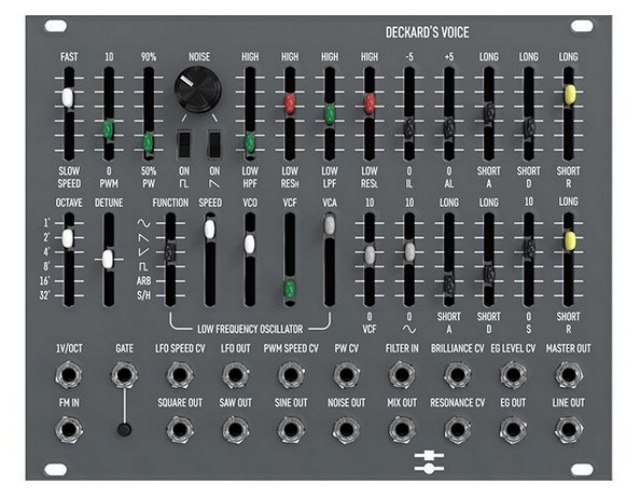The width and height of the screenshot is (640, 498).
Task: Click the NOISE OUT jack
Action: (346, 430)
